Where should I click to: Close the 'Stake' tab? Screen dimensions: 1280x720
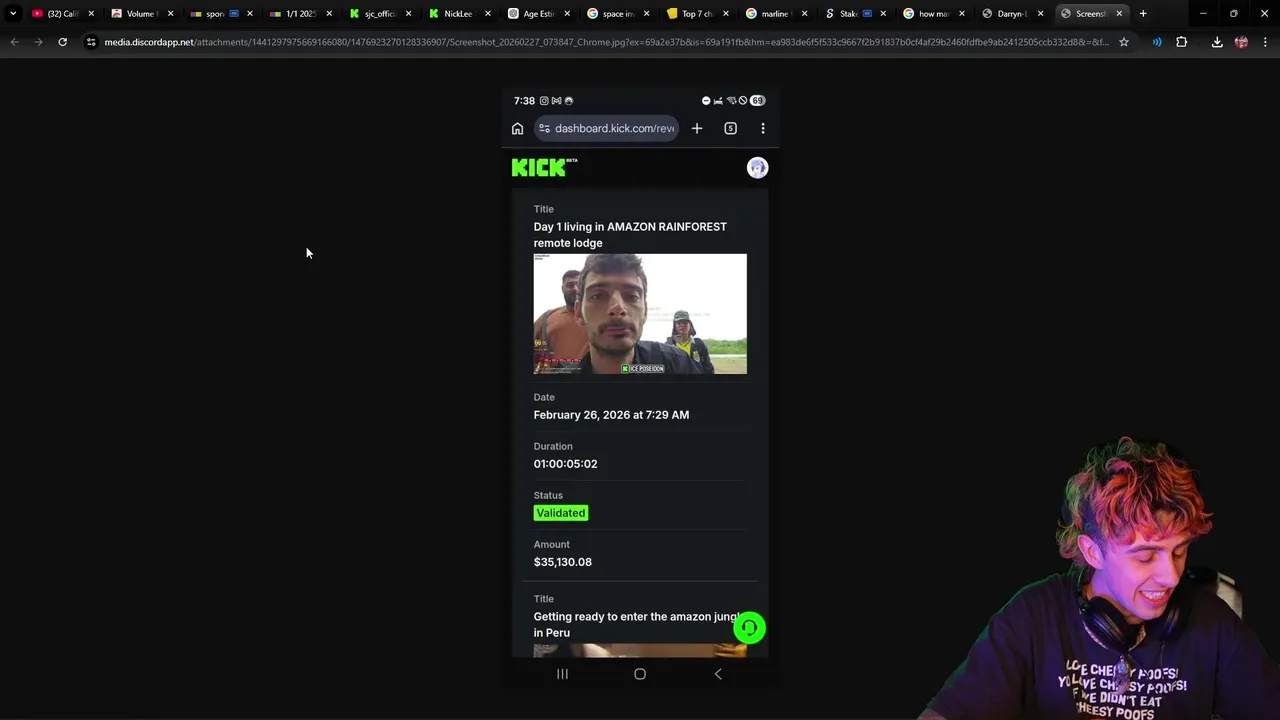[884, 14]
